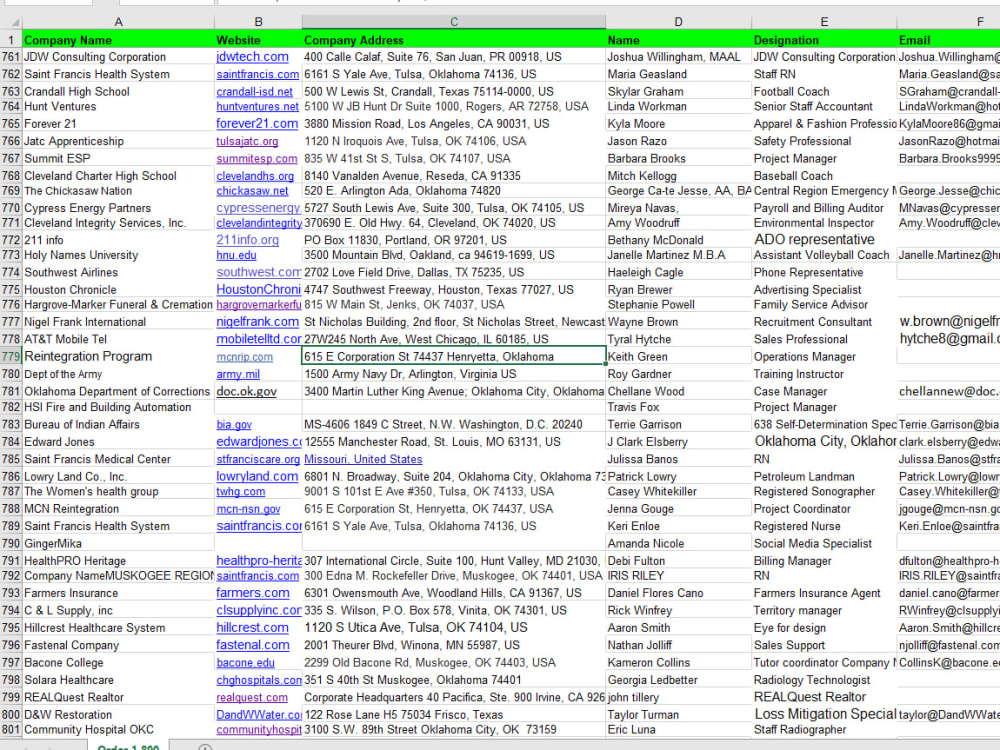Select column A header
This screenshot has height=750, width=1000.
pos(118,22)
